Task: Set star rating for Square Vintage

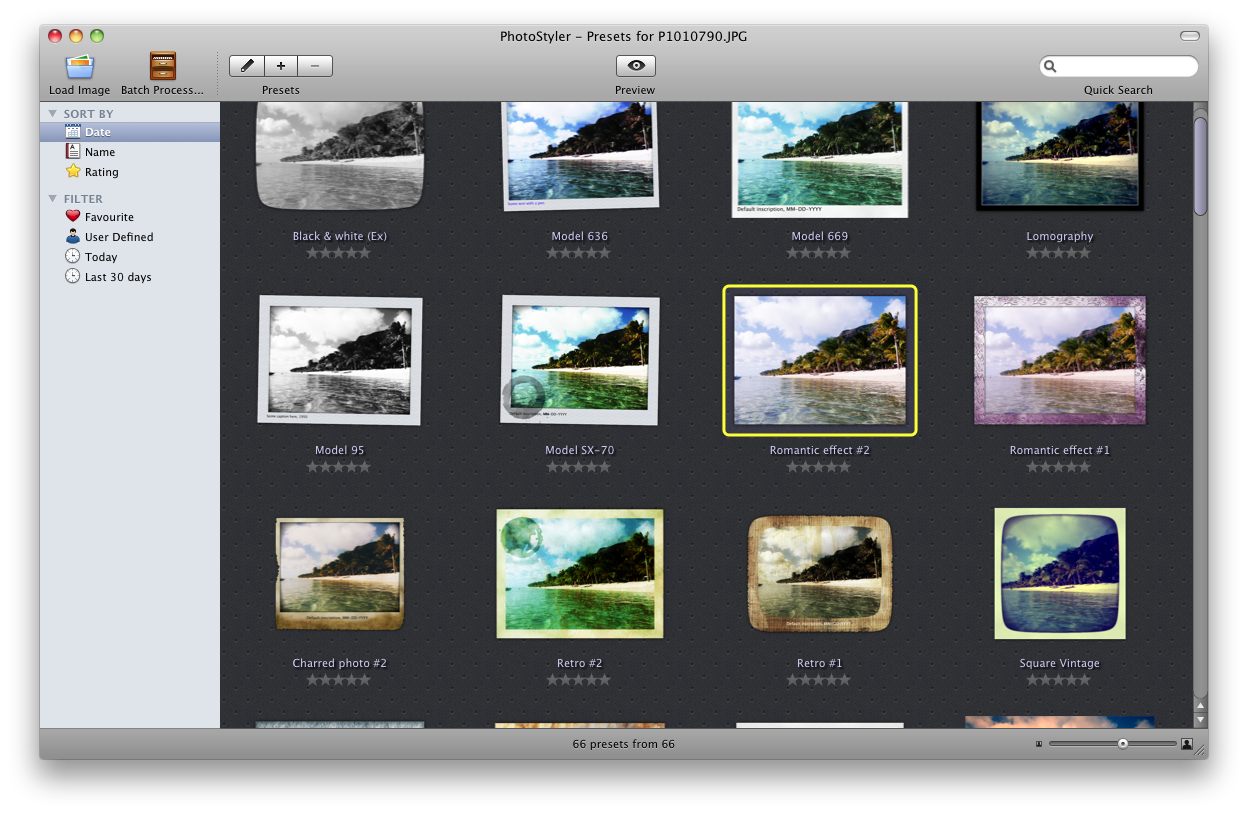Action: [1059, 680]
